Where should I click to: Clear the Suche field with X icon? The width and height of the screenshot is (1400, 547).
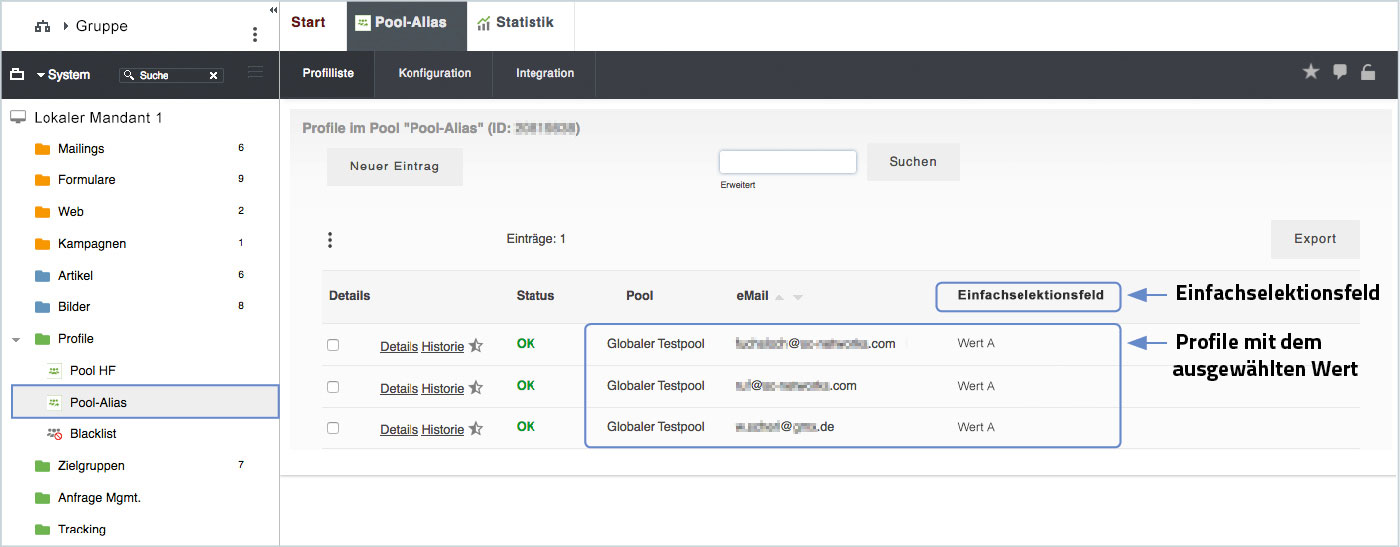pyautogui.click(x=213, y=75)
